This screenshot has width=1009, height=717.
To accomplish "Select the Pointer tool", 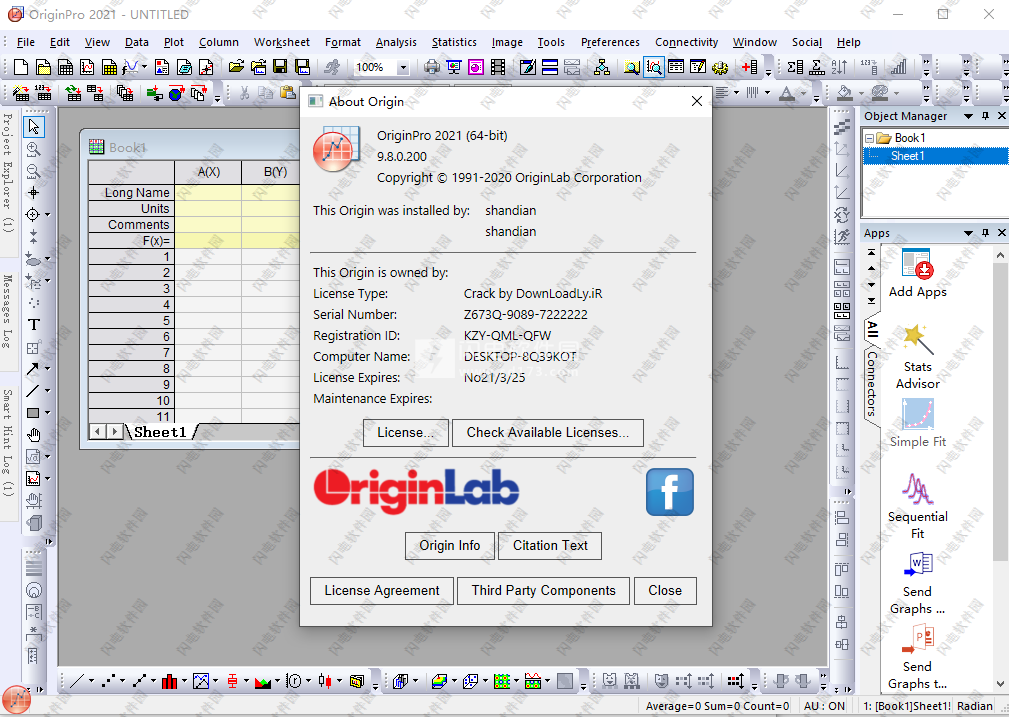I will 33,127.
